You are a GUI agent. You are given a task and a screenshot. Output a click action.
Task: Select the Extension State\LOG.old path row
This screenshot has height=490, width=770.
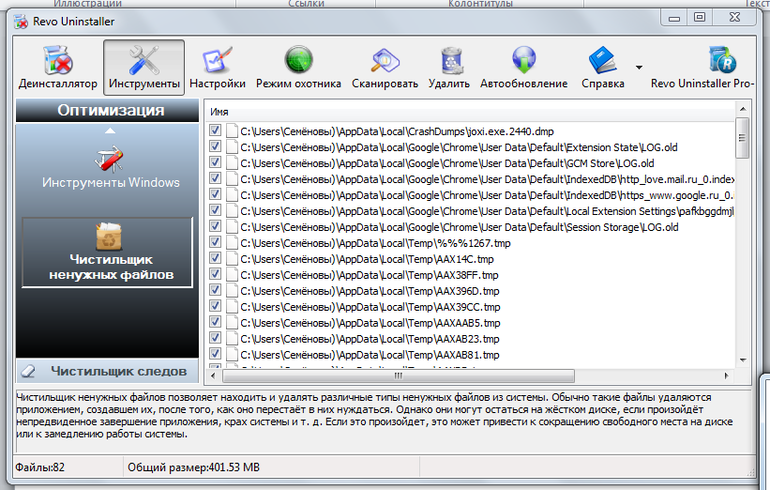(x=459, y=147)
